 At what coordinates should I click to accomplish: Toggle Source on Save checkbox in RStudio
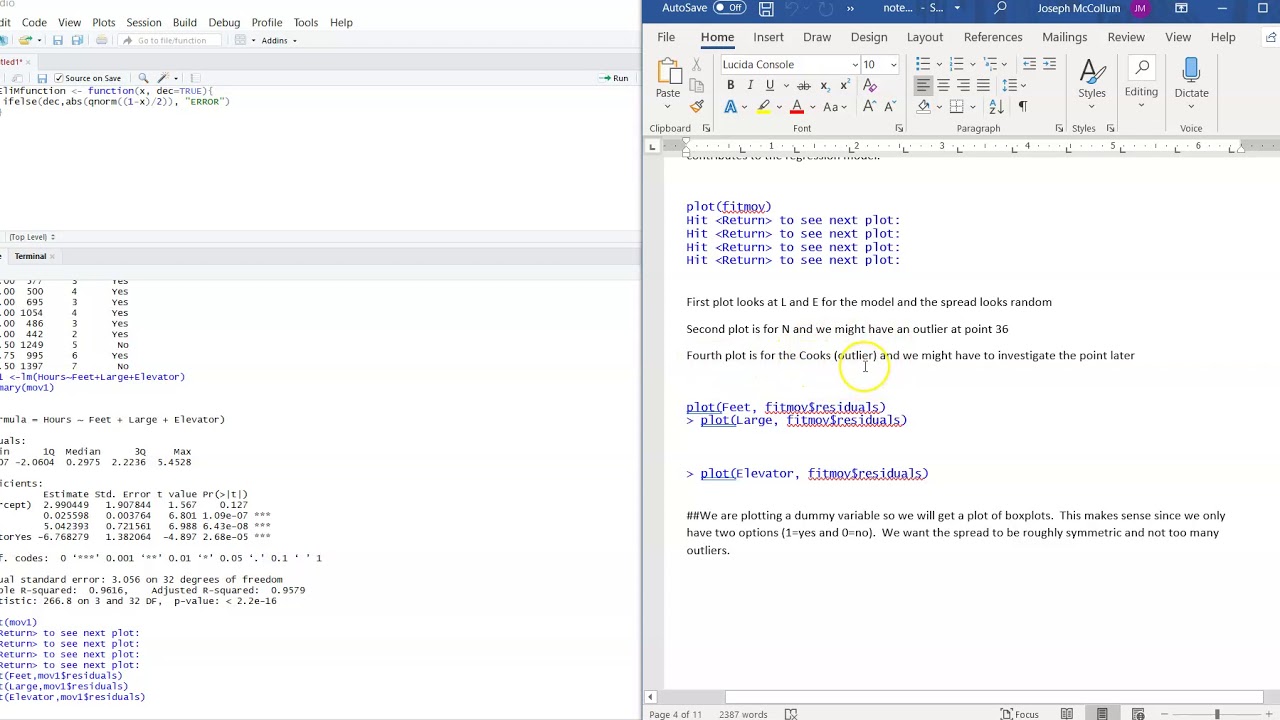(59, 78)
